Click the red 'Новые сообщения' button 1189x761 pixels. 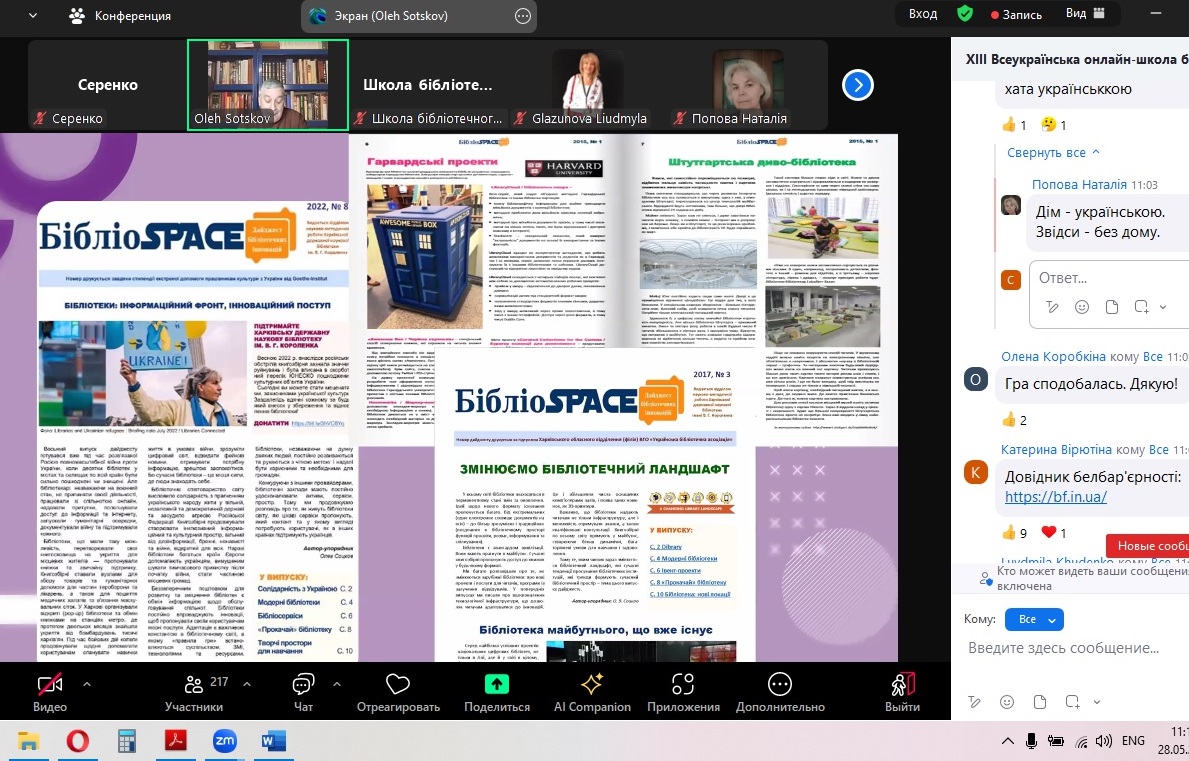(x=1148, y=546)
